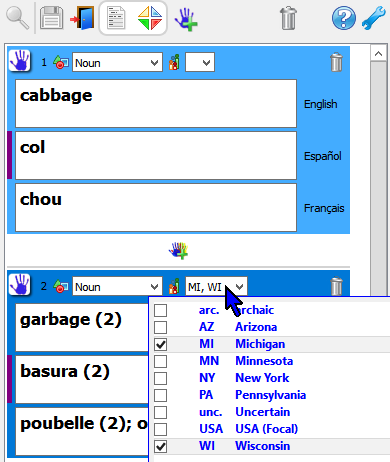The height and width of the screenshot is (462, 390).
Task: Click the floppy disk save icon
Action: [51, 18]
